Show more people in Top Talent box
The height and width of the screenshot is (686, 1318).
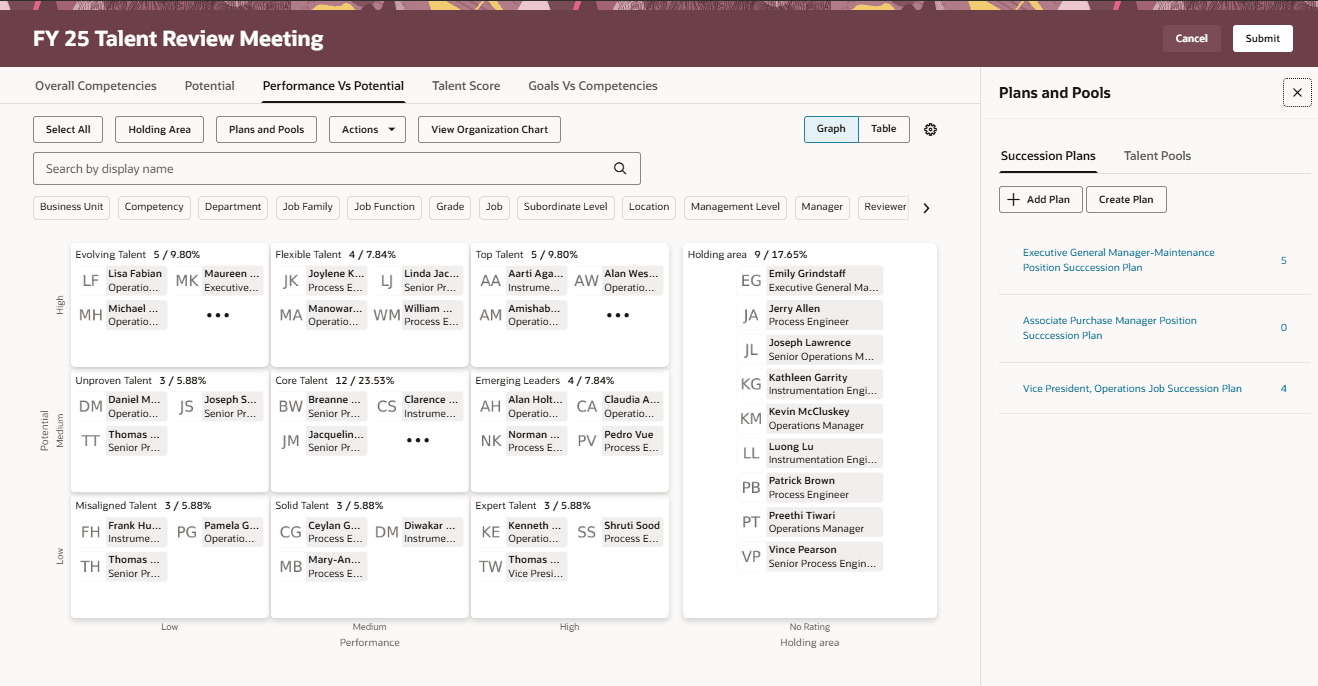617,315
